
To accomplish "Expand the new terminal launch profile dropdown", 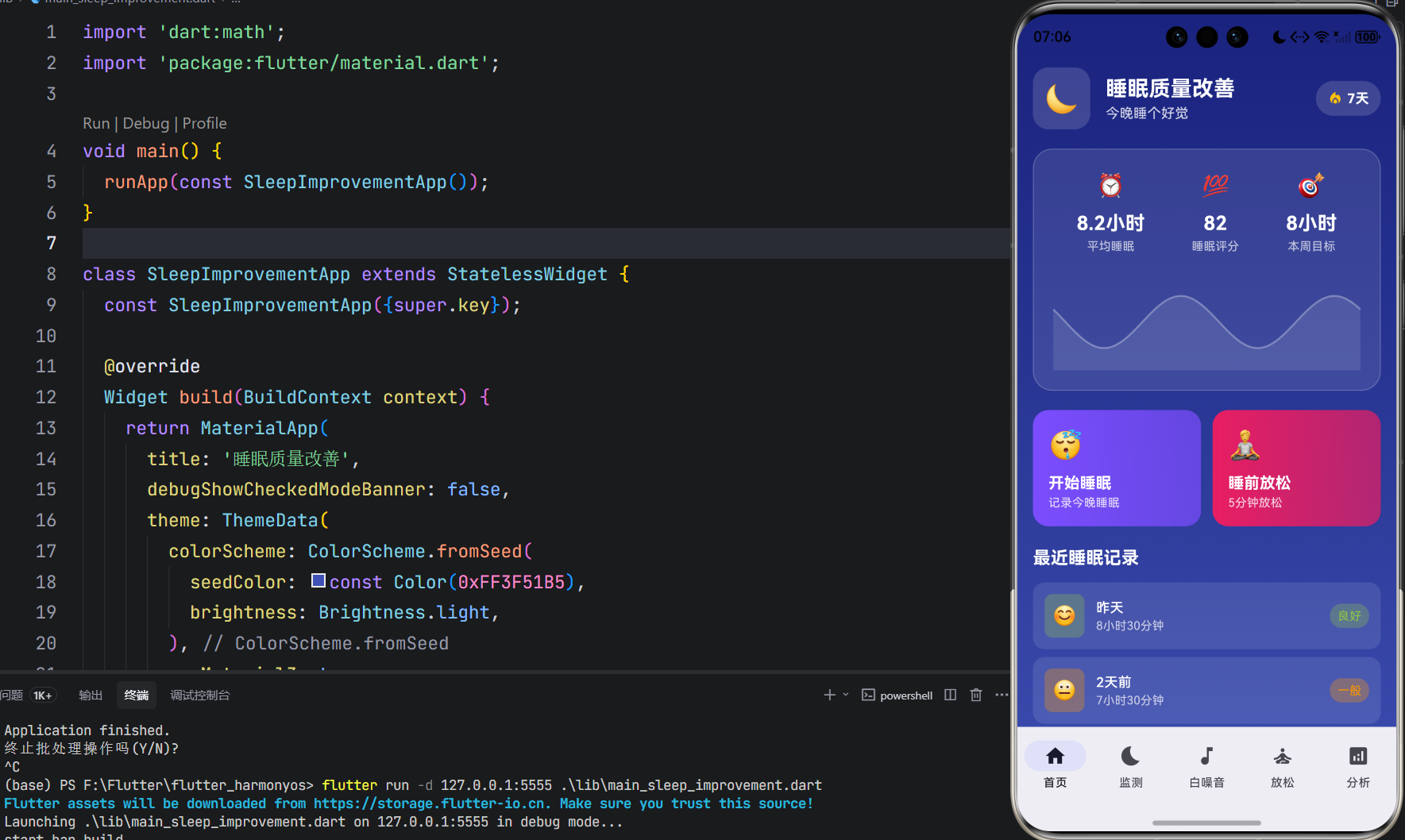I will point(846,695).
